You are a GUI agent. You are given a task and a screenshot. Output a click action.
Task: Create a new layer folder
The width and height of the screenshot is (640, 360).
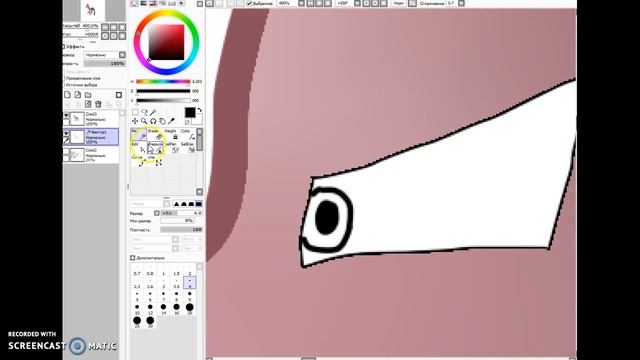click(x=88, y=95)
